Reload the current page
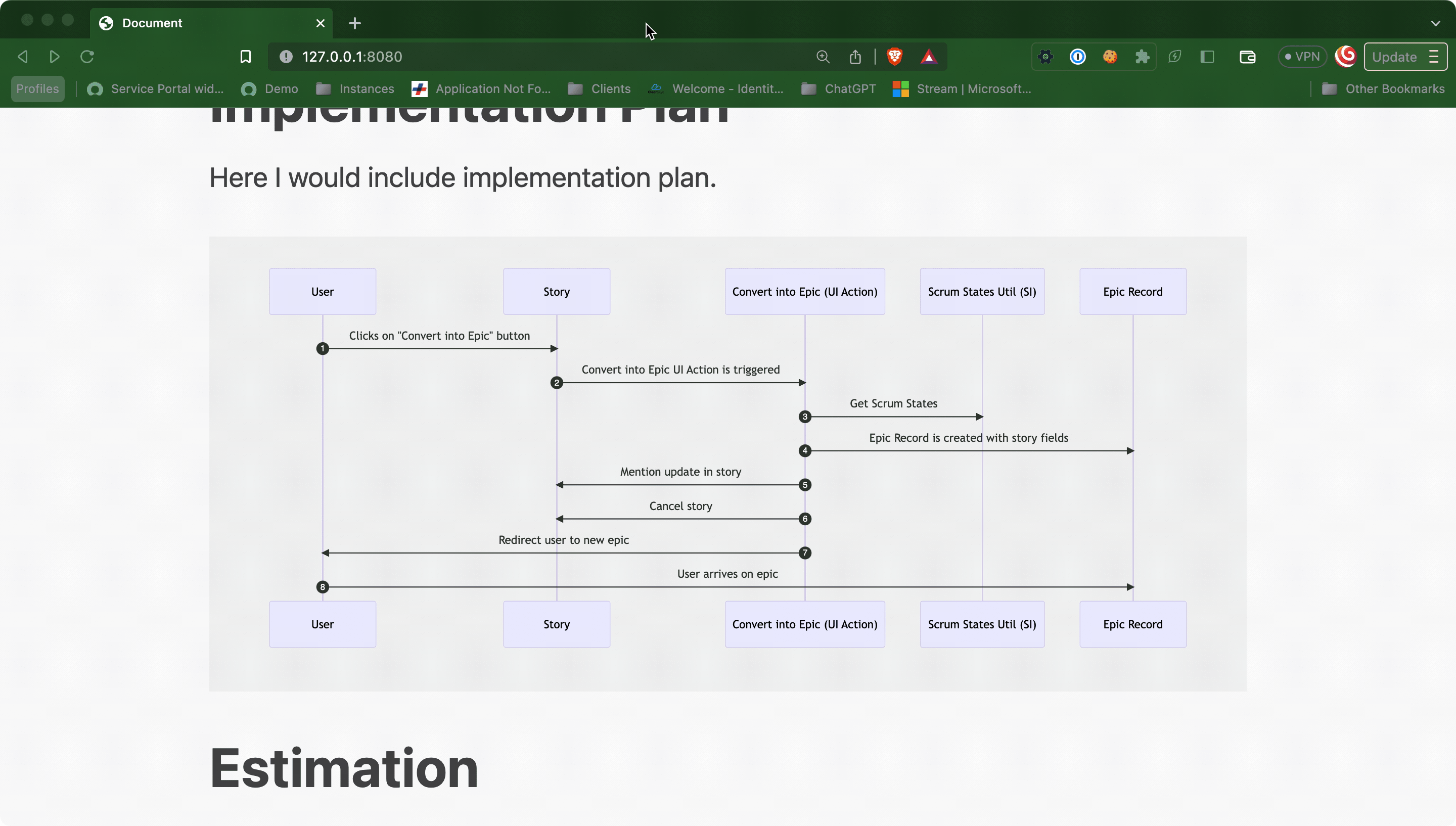 coord(87,57)
